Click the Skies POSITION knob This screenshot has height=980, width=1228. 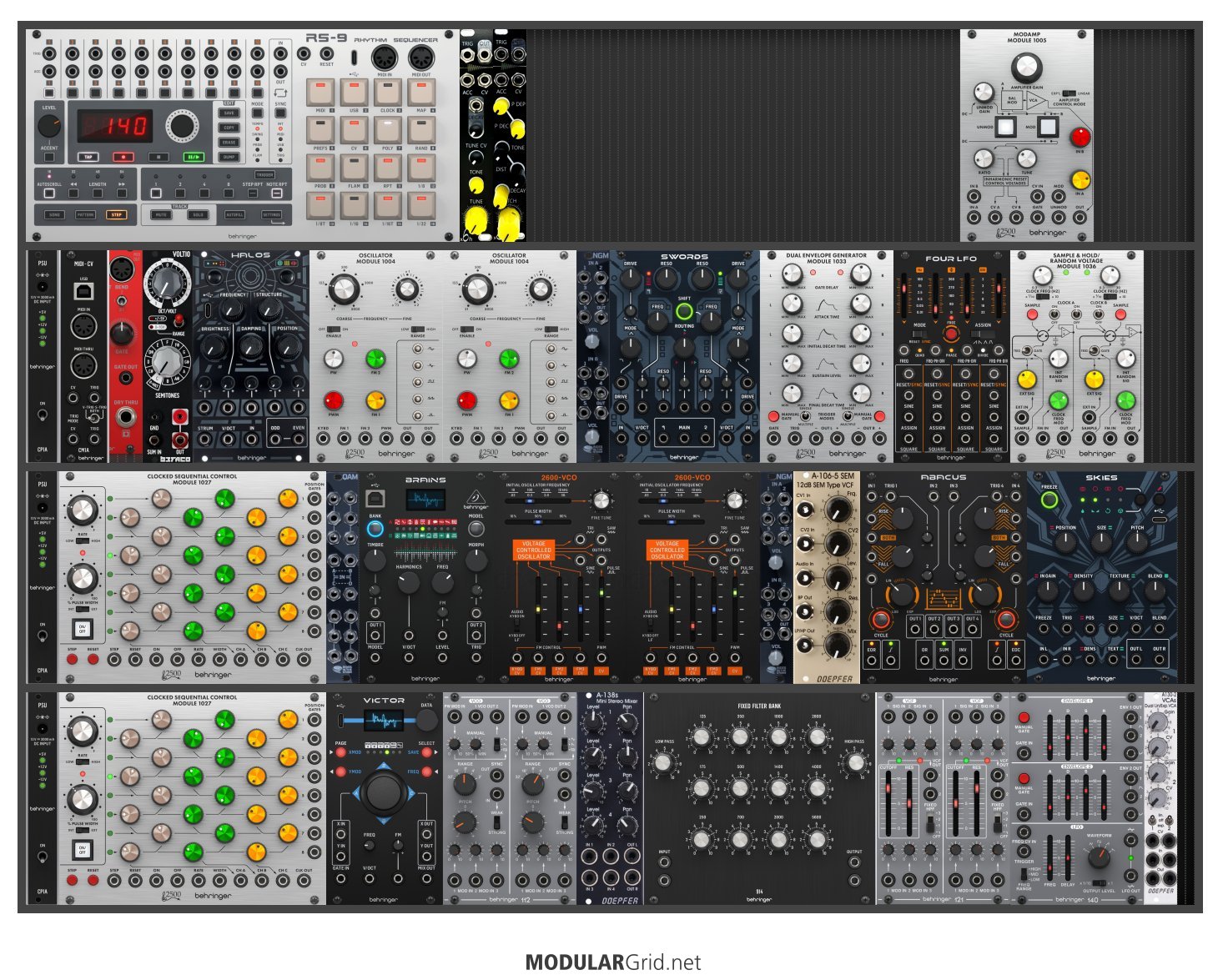coord(1065,543)
